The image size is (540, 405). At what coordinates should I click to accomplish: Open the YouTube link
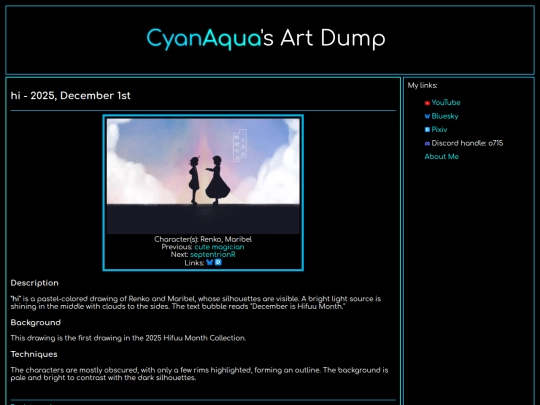tap(446, 103)
